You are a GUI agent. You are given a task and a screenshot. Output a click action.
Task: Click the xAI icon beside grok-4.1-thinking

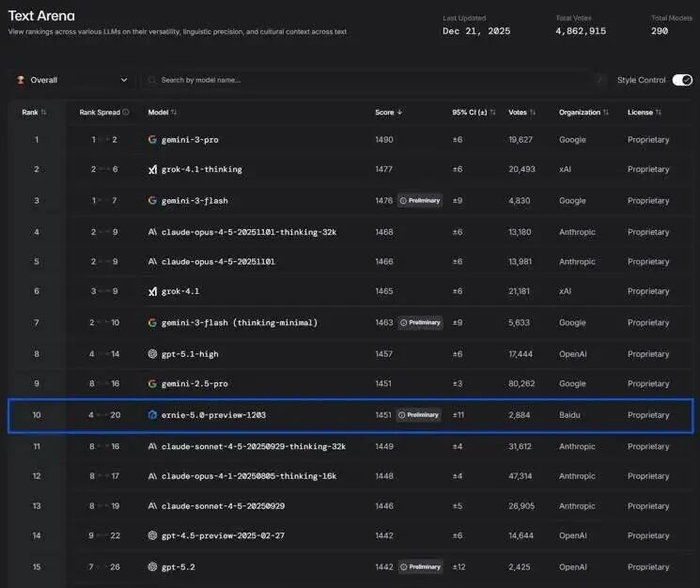(x=152, y=169)
